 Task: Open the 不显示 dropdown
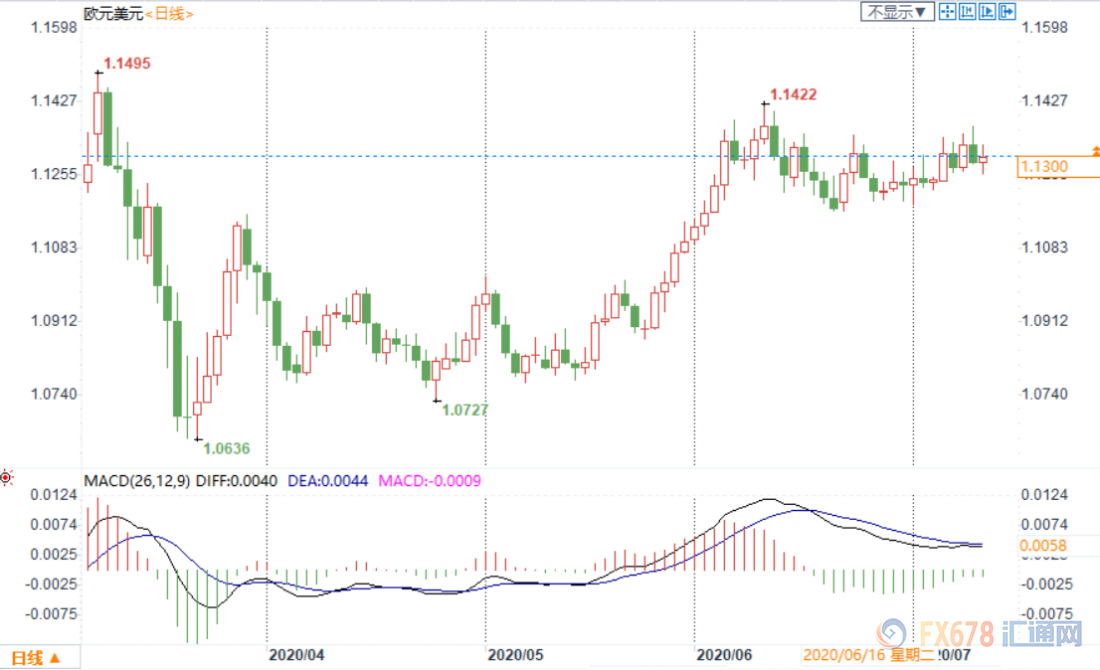click(898, 12)
